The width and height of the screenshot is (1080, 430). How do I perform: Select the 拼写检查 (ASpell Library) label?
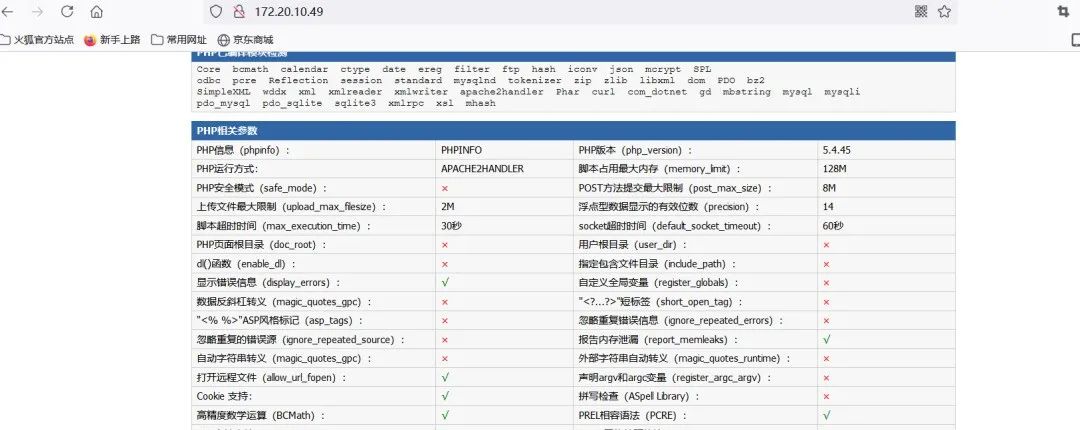(639, 396)
